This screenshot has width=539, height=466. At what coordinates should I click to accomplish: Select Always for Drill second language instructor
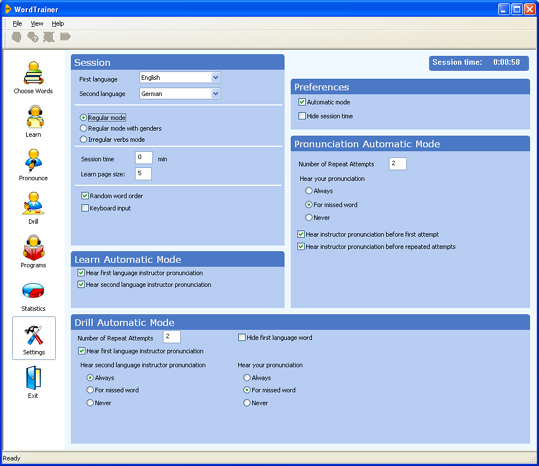pyautogui.click(x=90, y=378)
